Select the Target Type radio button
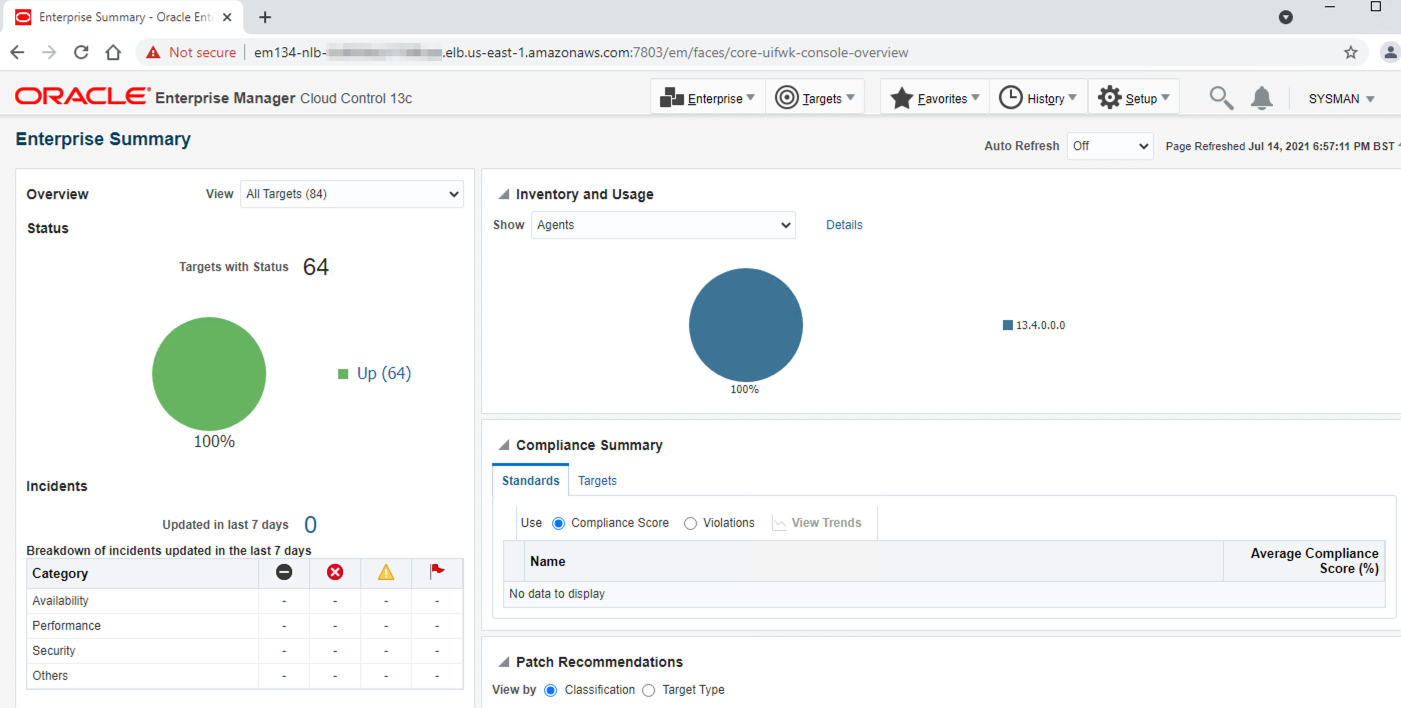 pyautogui.click(x=648, y=690)
